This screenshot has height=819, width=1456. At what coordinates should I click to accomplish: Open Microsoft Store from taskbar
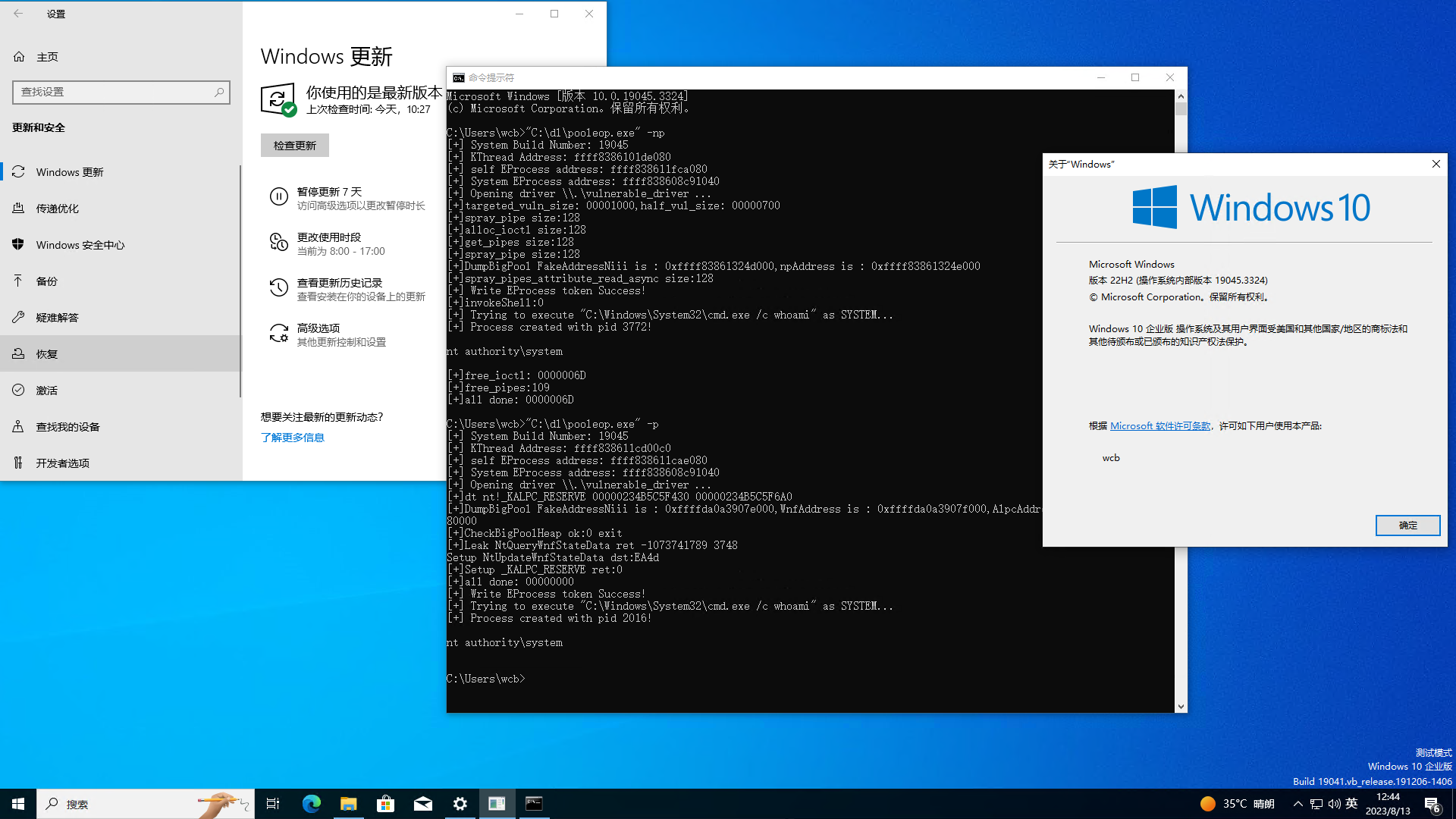click(385, 804)
